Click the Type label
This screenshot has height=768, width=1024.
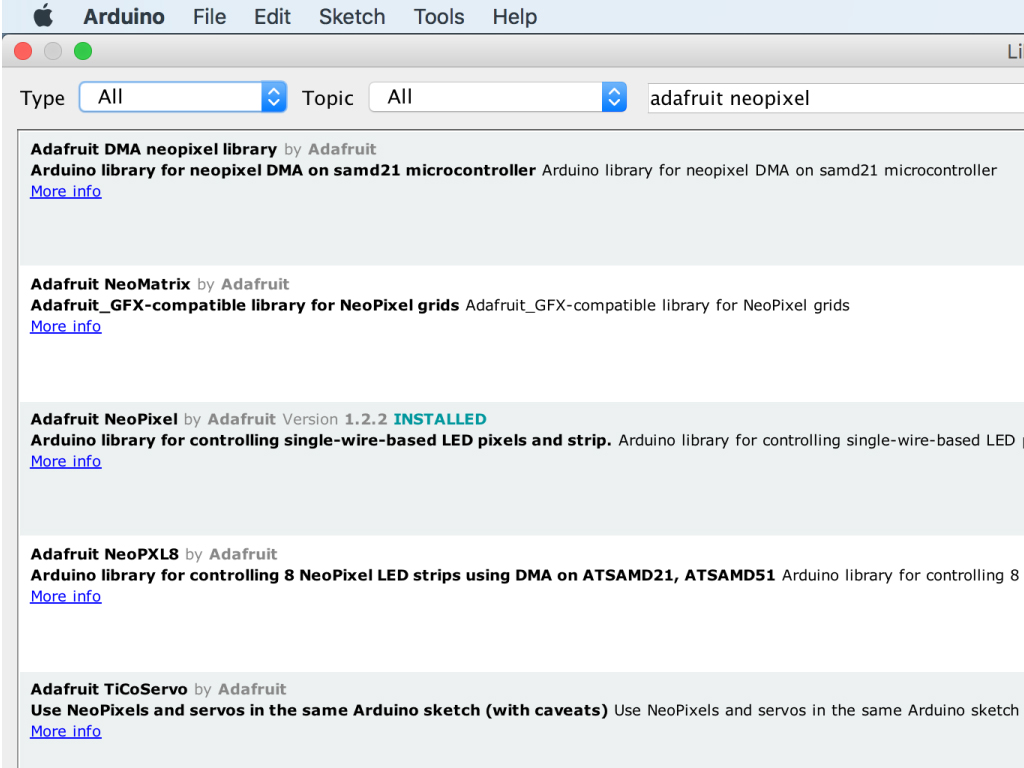42,98
